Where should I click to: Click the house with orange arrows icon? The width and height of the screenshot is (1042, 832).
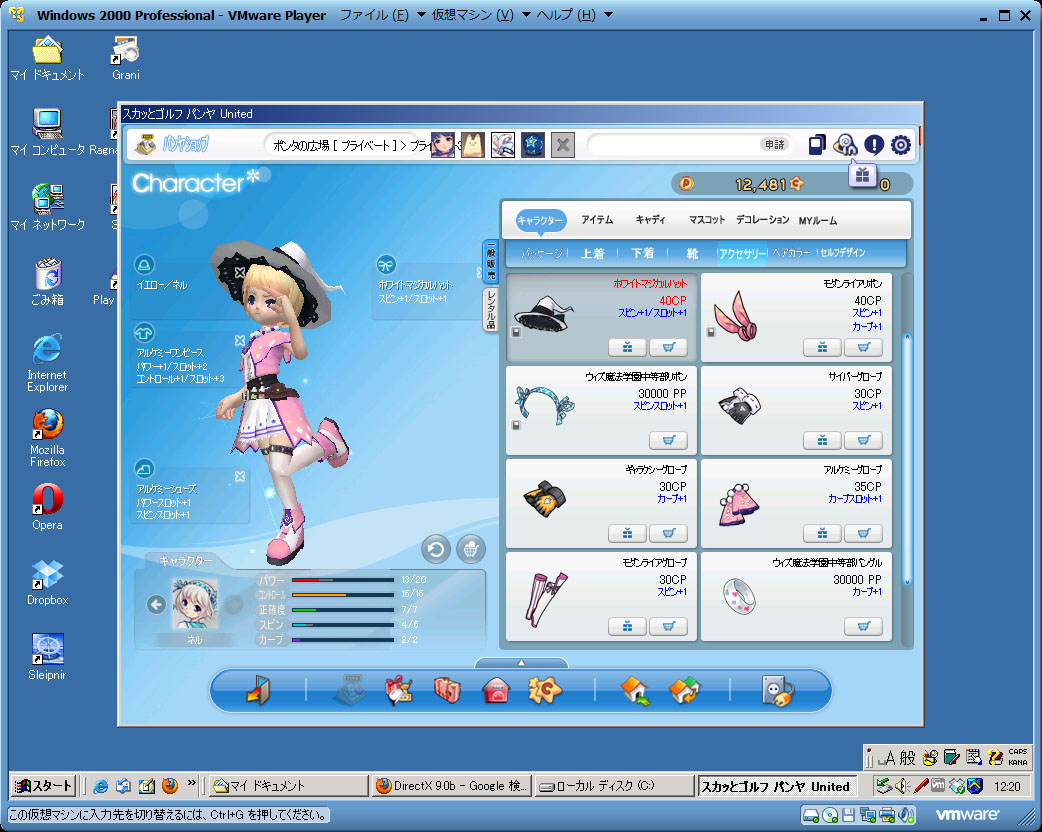684,690
